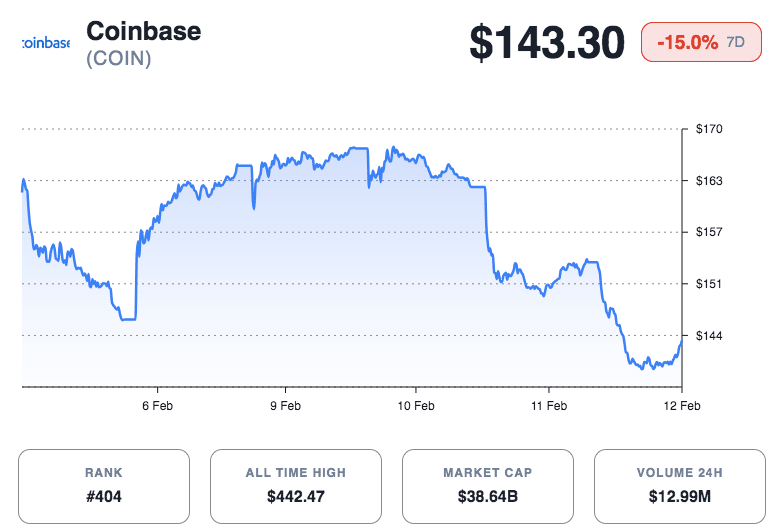
Task: Click the $163 price axis label
Action: tap(709, 181)
